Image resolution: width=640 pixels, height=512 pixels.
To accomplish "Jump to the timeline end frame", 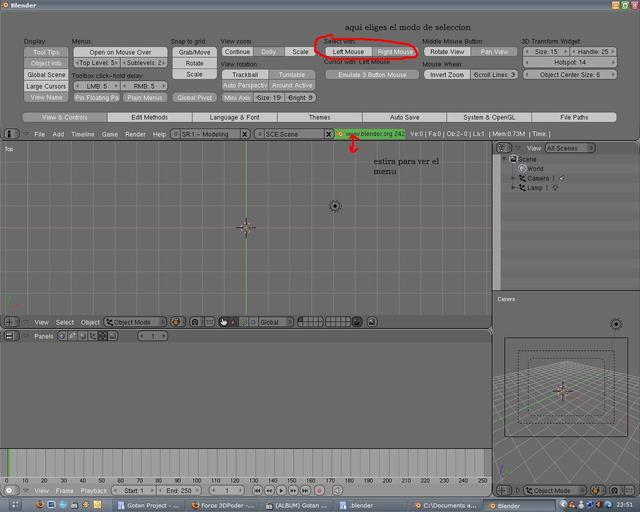I will point(305,490).
